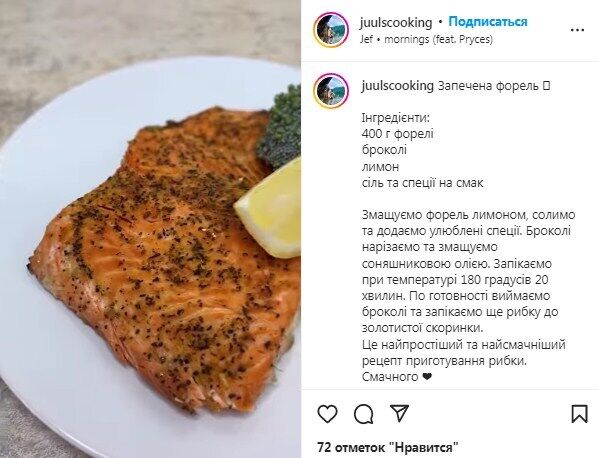The height and width of the screenshot is (458, 599).
Task: Open the three-dot more options menu
Action: 577,30
